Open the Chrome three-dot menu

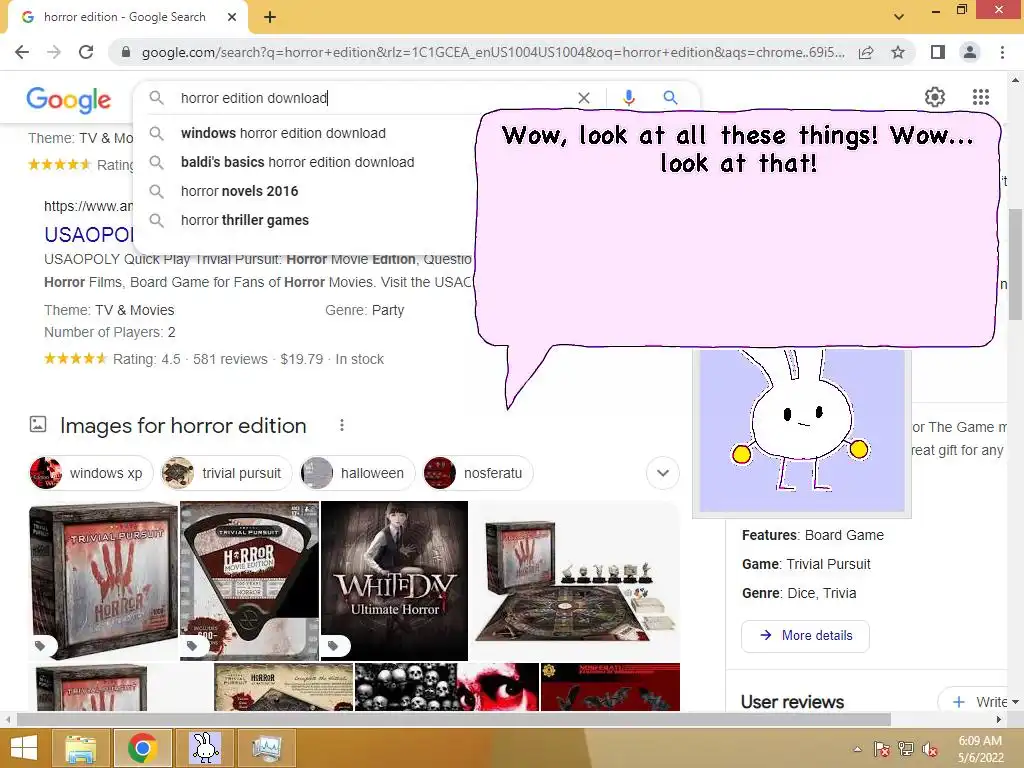1002,52
